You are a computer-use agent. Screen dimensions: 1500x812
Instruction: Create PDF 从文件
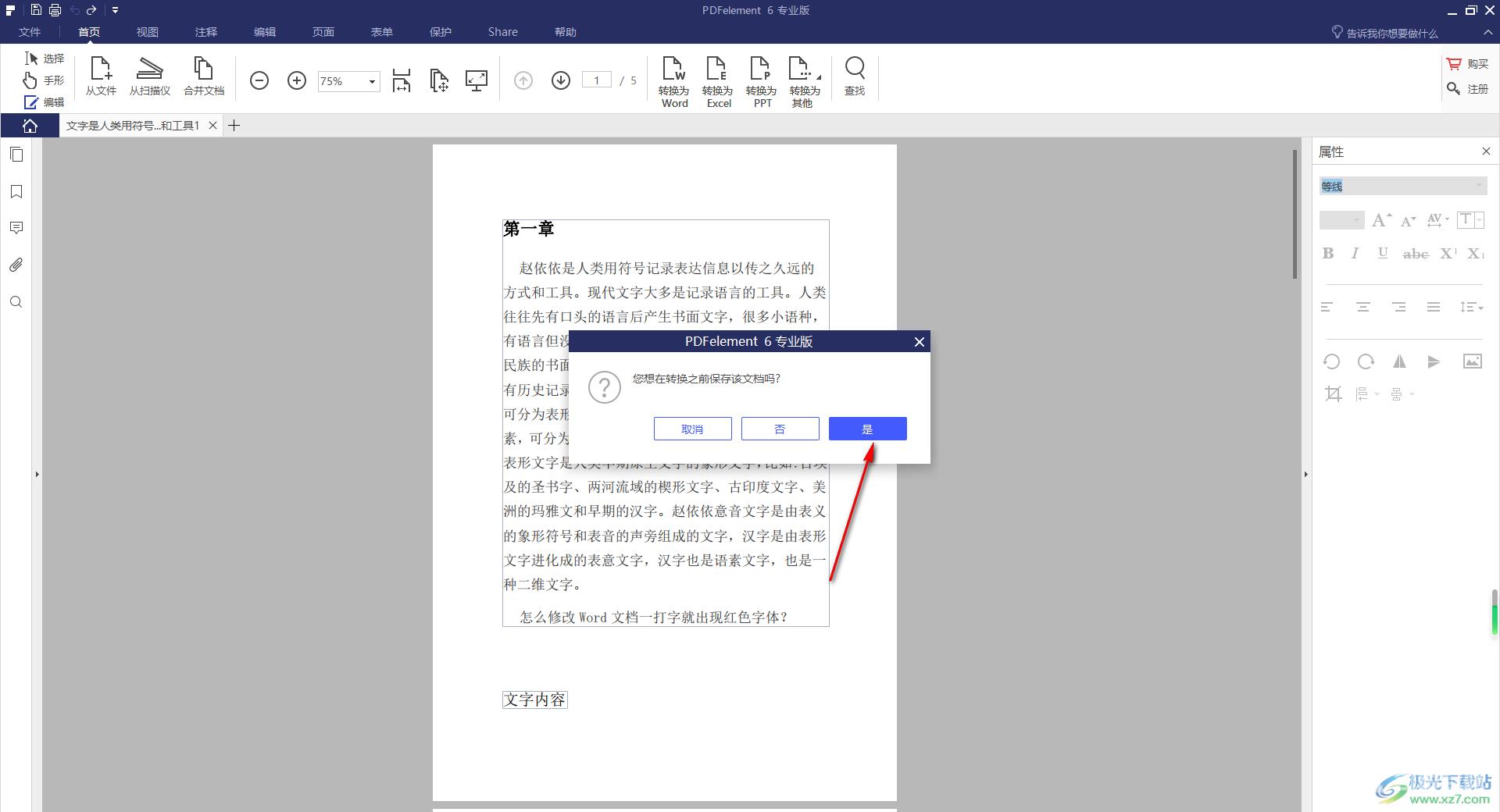(x=101, y=77)
